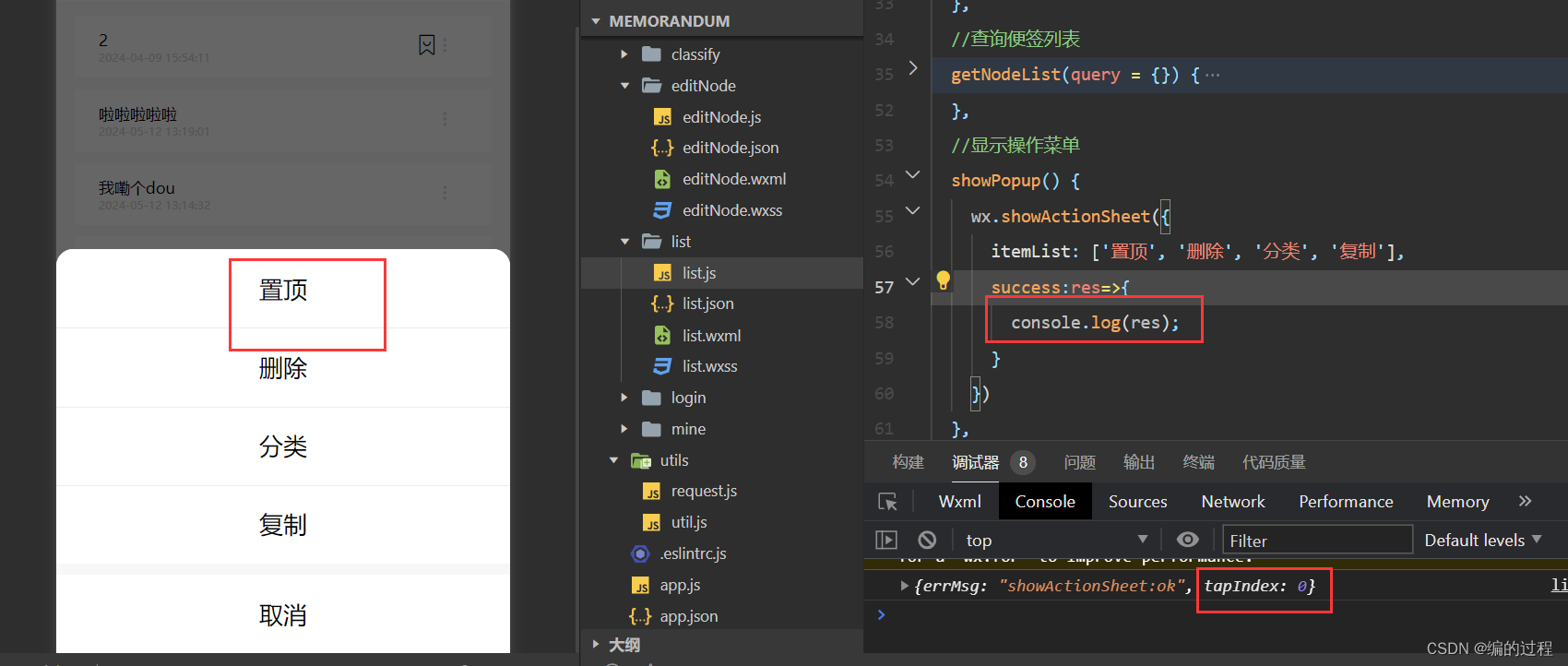Collapse the editNode folder
The width and height of the screenshot is (1568, 666).
click(624, 86)
